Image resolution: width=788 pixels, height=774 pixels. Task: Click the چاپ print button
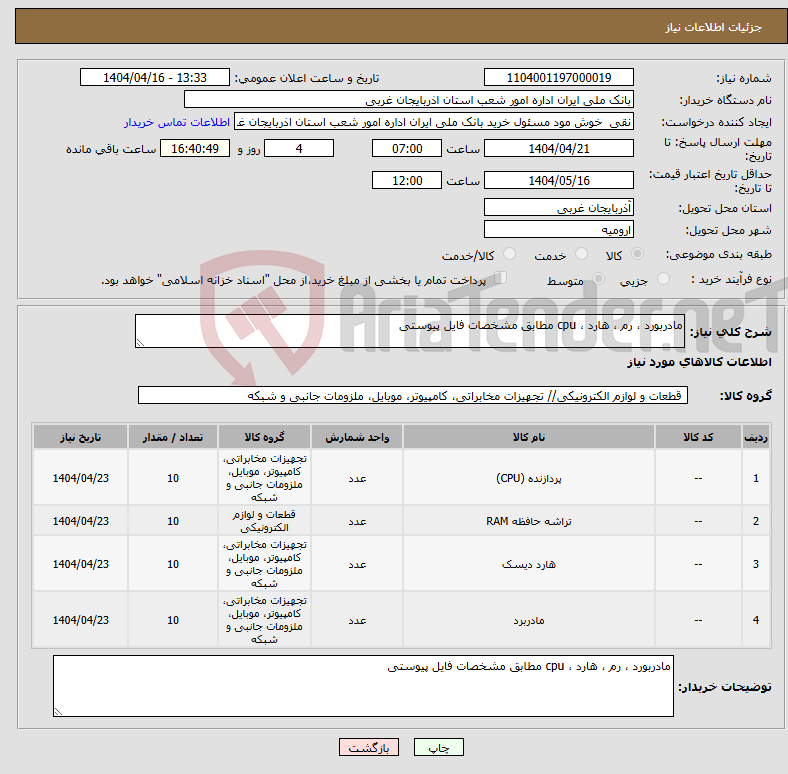(439, 747)
